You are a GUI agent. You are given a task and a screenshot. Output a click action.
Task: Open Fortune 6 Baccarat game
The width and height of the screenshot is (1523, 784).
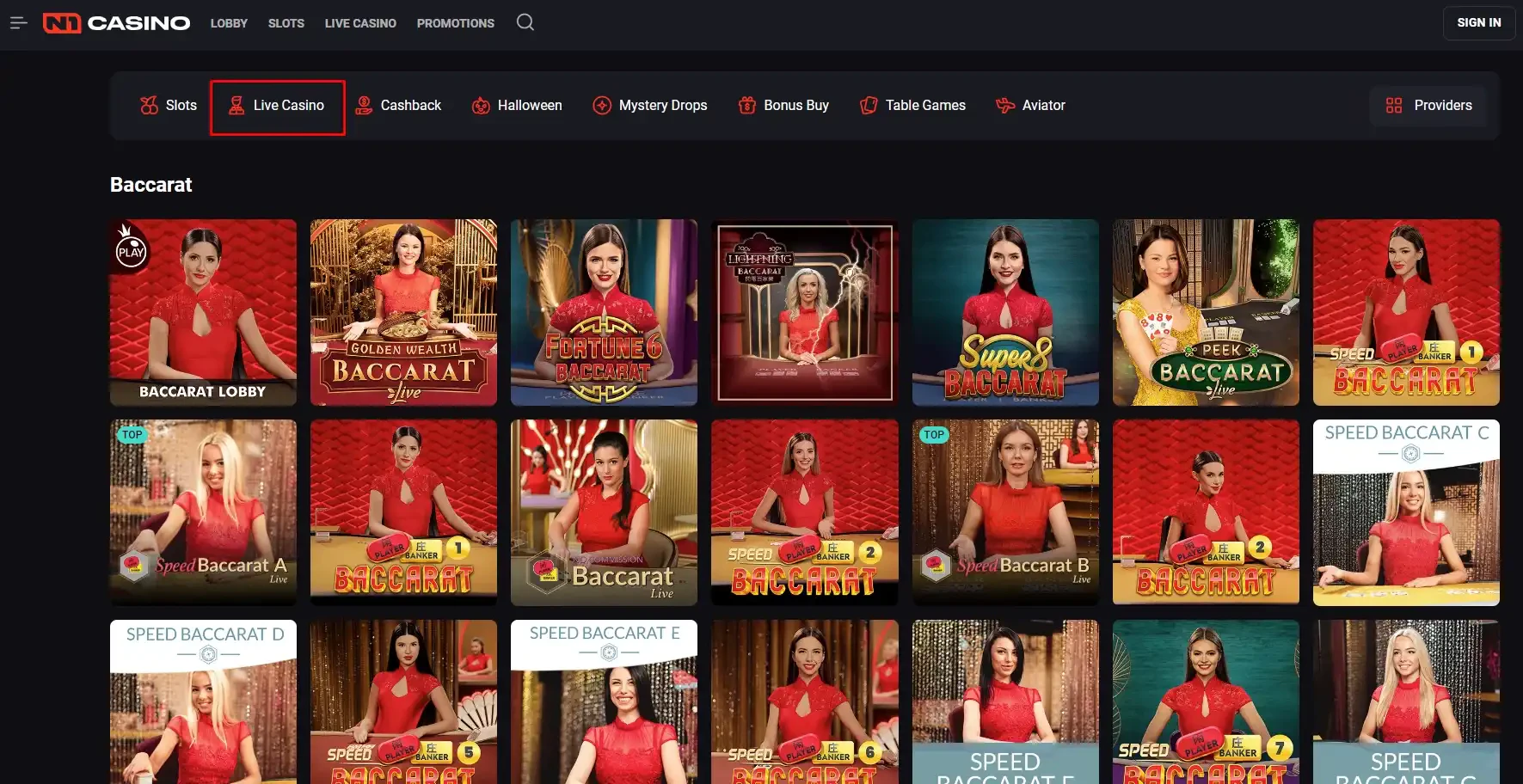click(x=604, y=313)
